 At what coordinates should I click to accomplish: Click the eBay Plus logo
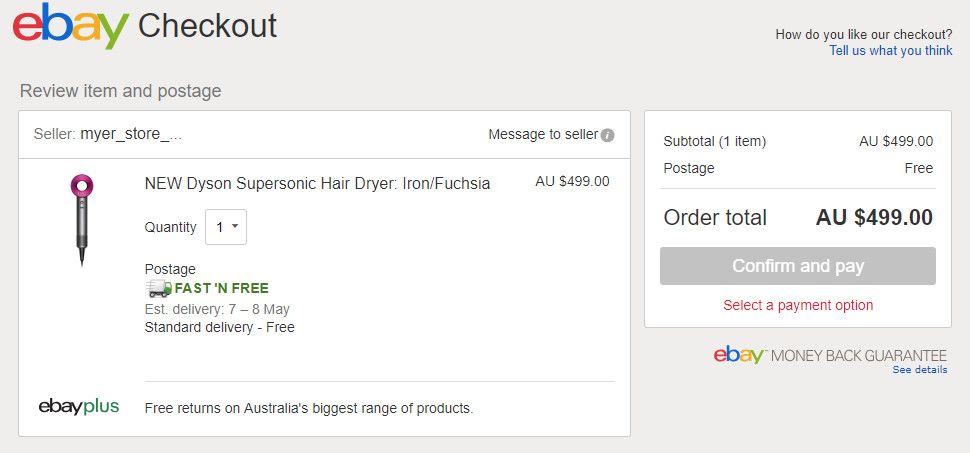coord(79,406)
